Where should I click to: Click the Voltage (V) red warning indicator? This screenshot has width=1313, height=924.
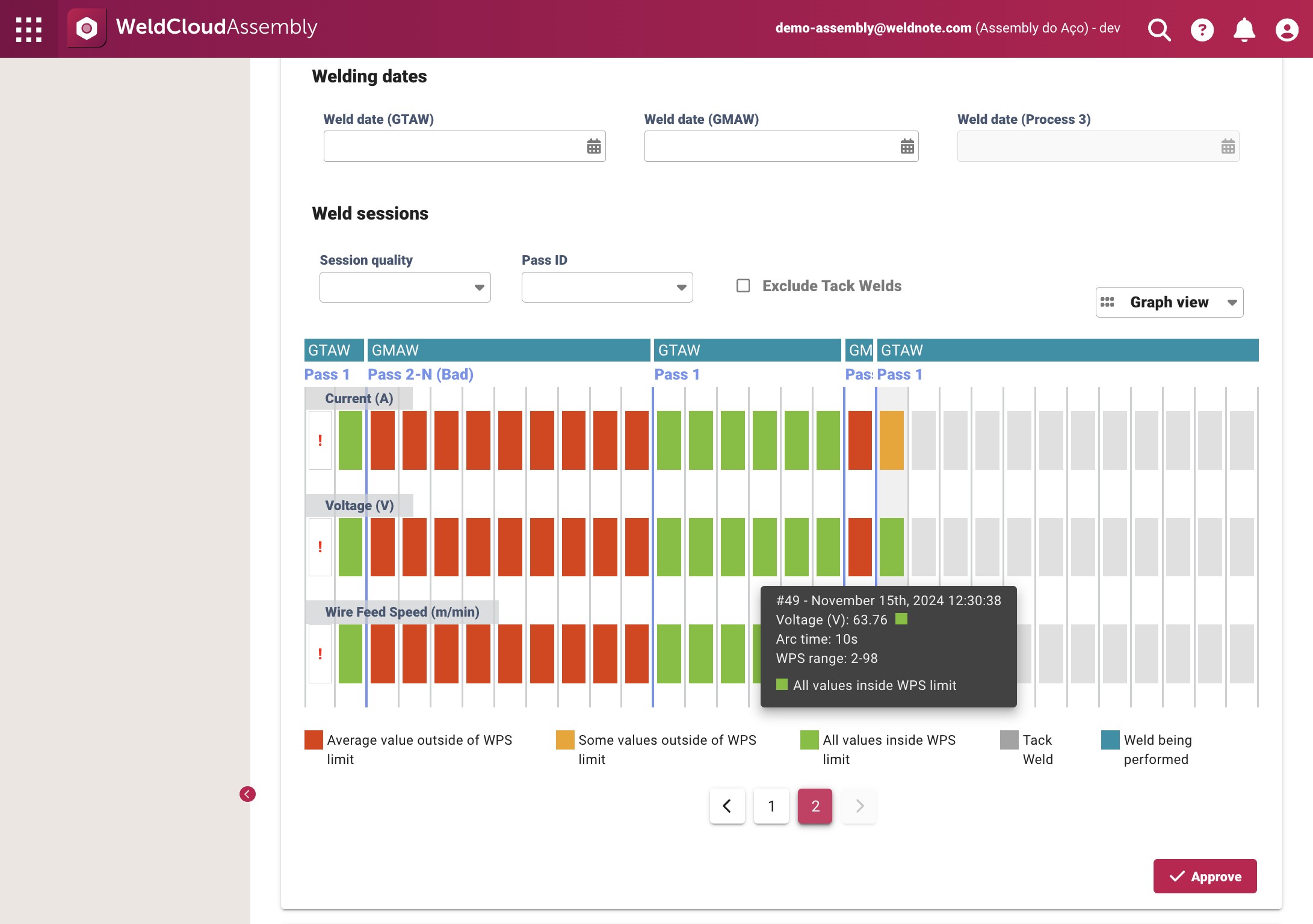coord(320,547)
